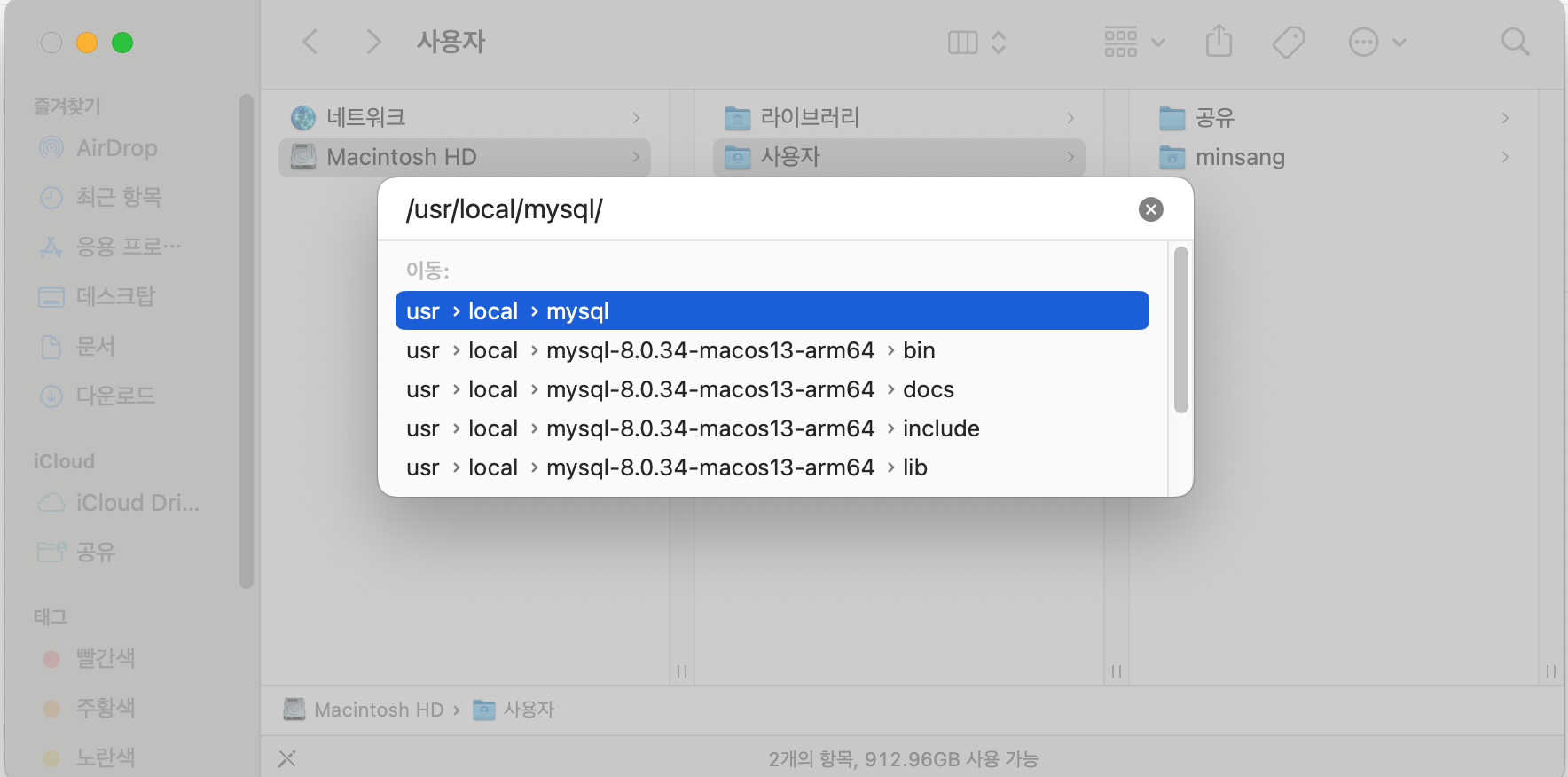Expand the 공유 column row chevron
Image resolution: width=1568 pixels, height=777 pixels.
point(1505,117)
